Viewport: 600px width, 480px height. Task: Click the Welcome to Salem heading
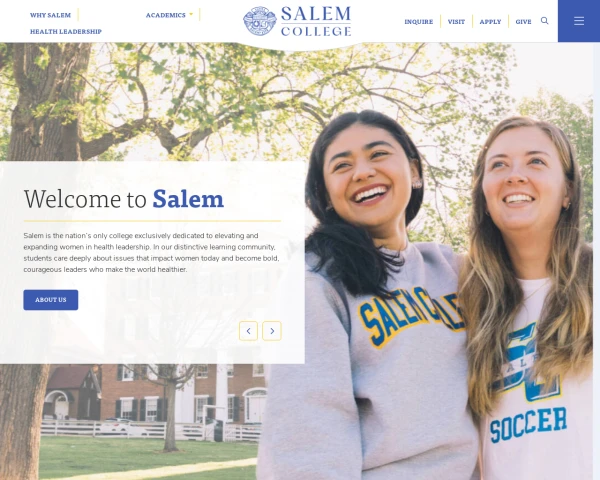pos(124,199)
